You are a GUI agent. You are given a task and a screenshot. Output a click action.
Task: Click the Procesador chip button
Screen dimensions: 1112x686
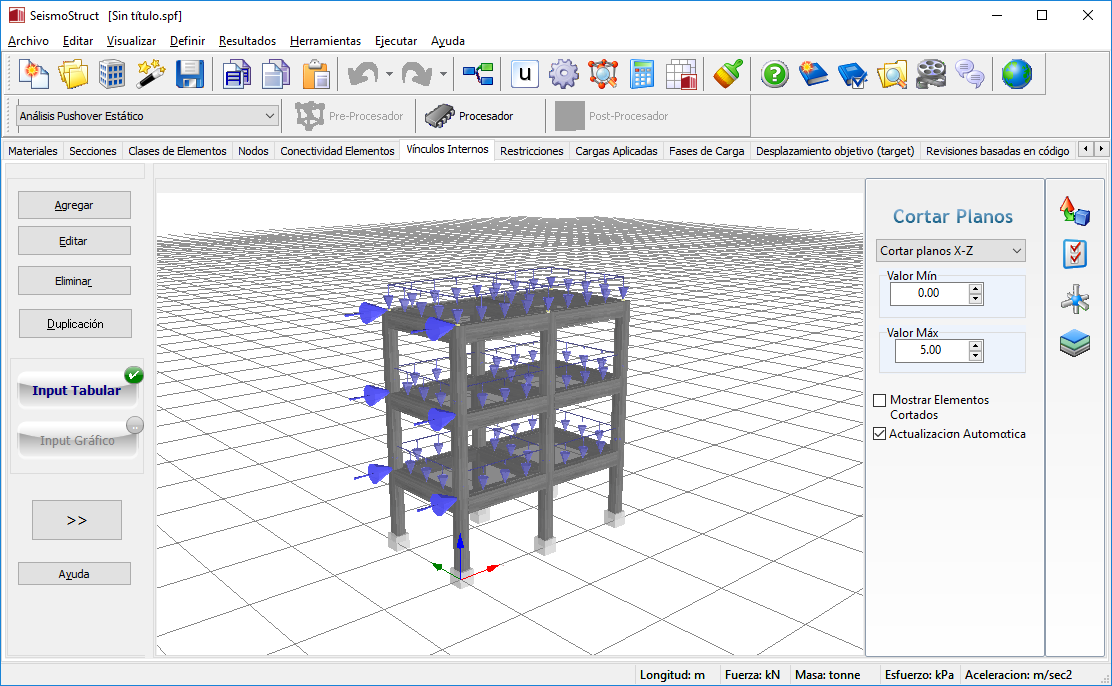tap(470, 116)
